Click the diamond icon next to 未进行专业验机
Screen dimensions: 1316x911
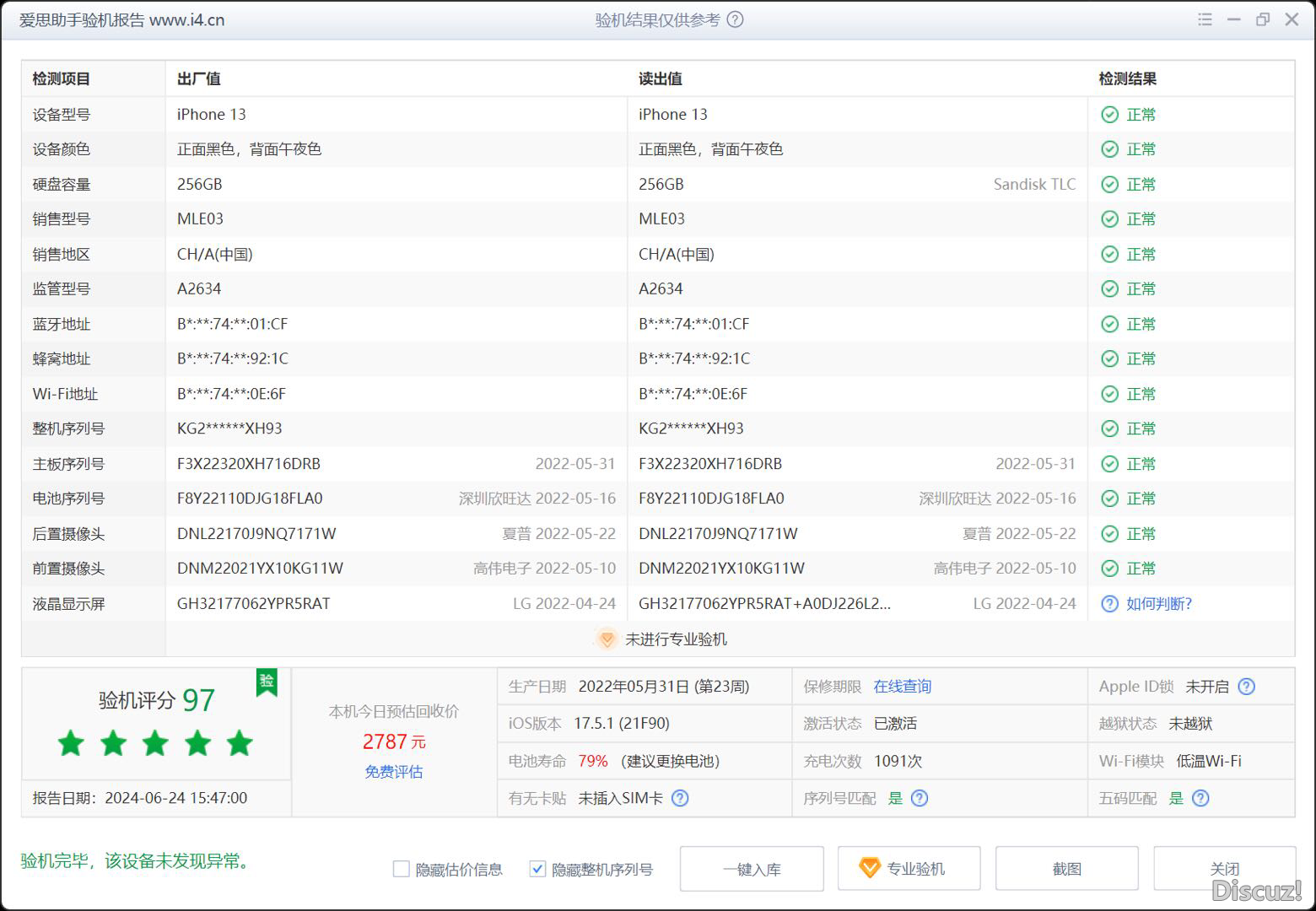tap(606, 639)
